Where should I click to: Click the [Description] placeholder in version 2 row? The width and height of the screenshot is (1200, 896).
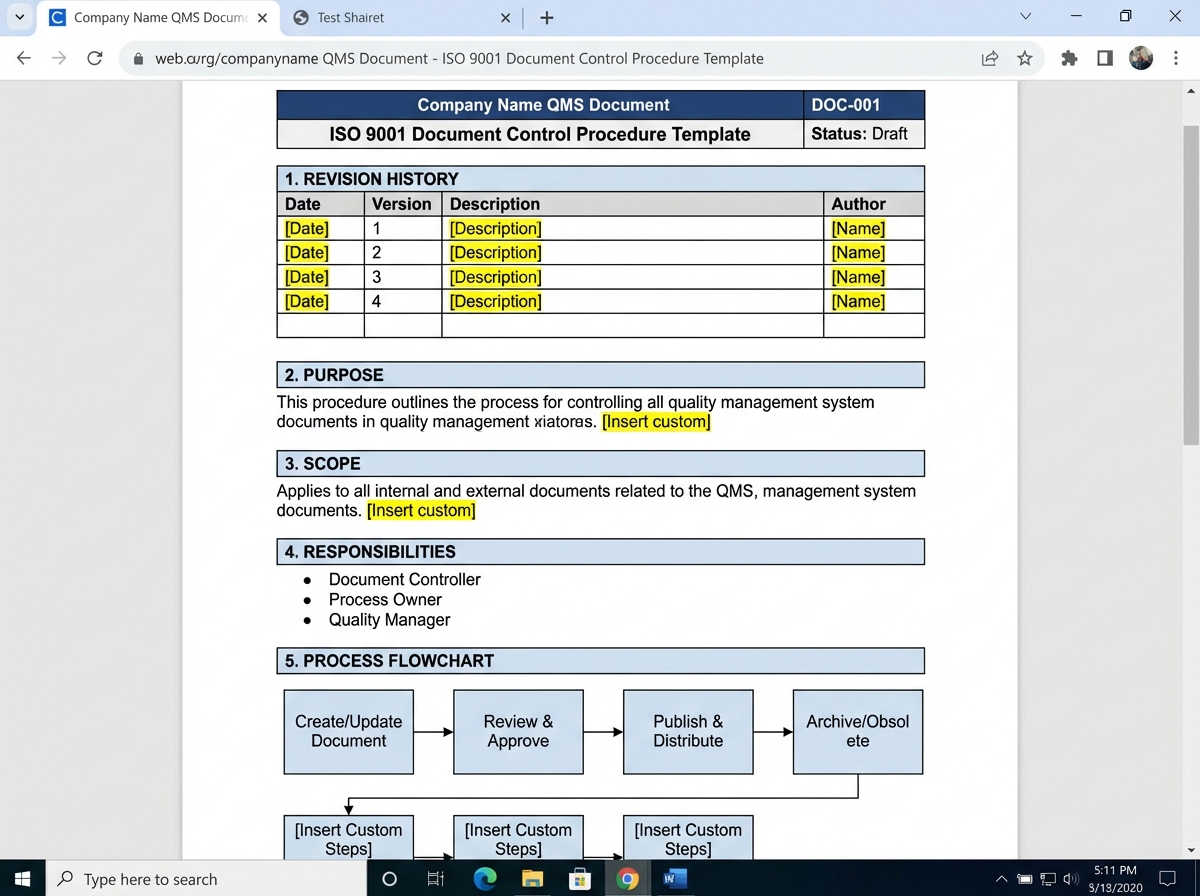pos(495,253)
